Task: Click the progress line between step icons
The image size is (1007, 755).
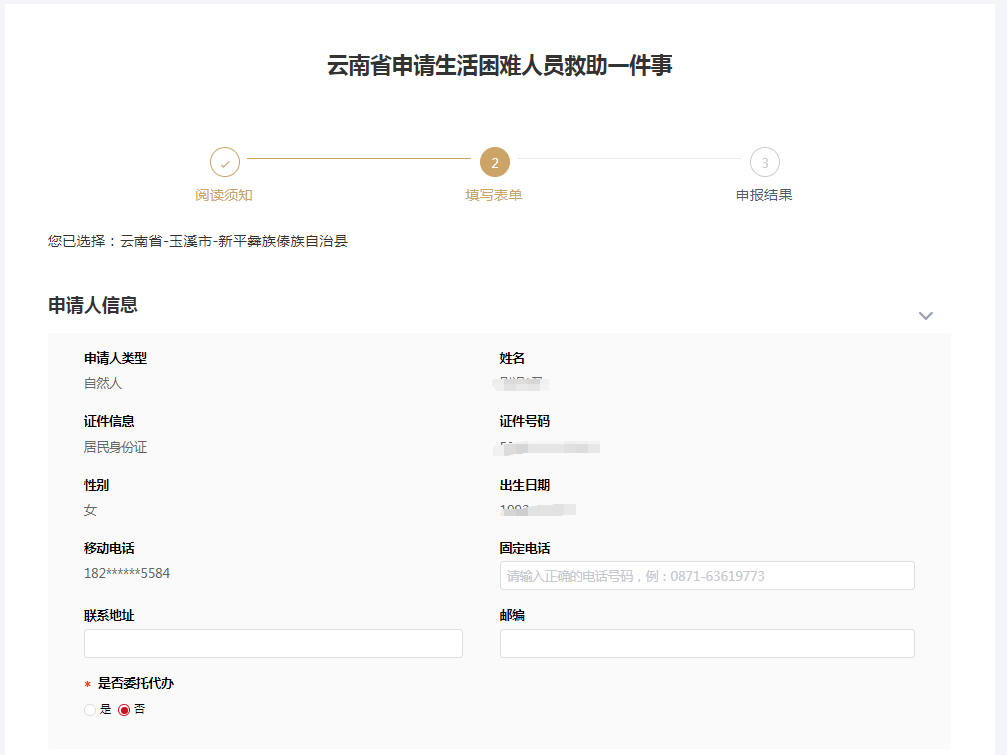Action: coord(360,162)
